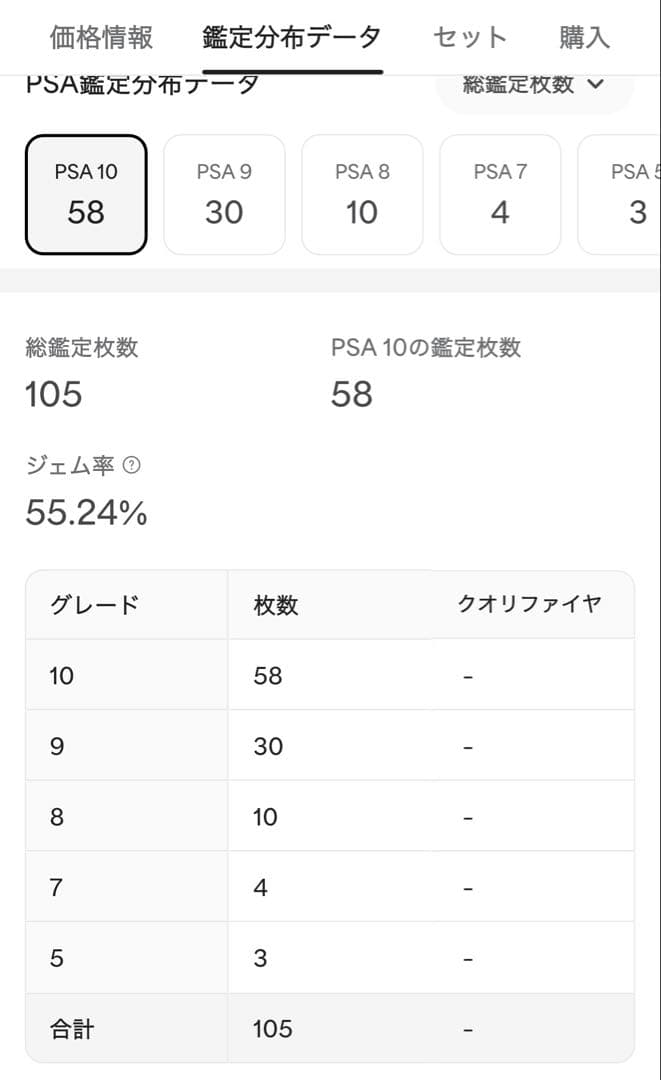
Task: Select the PSA 7 grade card
Action: pyautogui.click(x=500, y=193)
